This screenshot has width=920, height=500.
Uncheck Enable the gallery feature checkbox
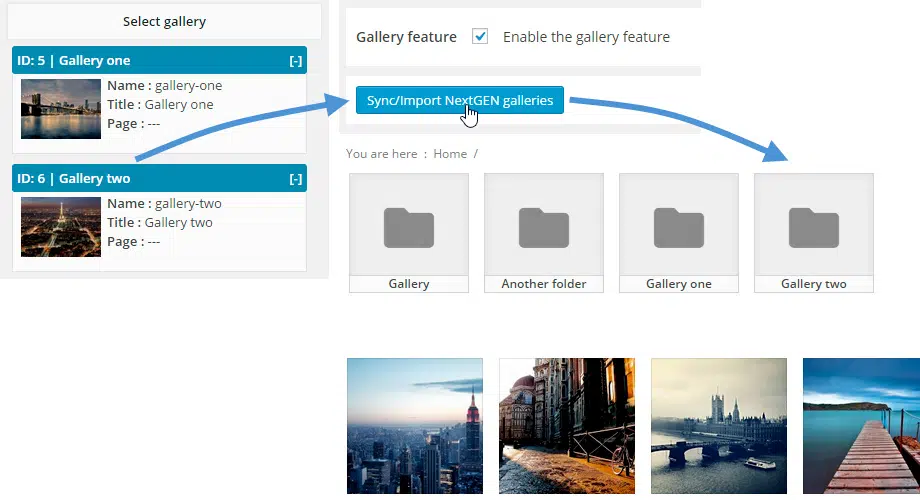click(480, 37)
